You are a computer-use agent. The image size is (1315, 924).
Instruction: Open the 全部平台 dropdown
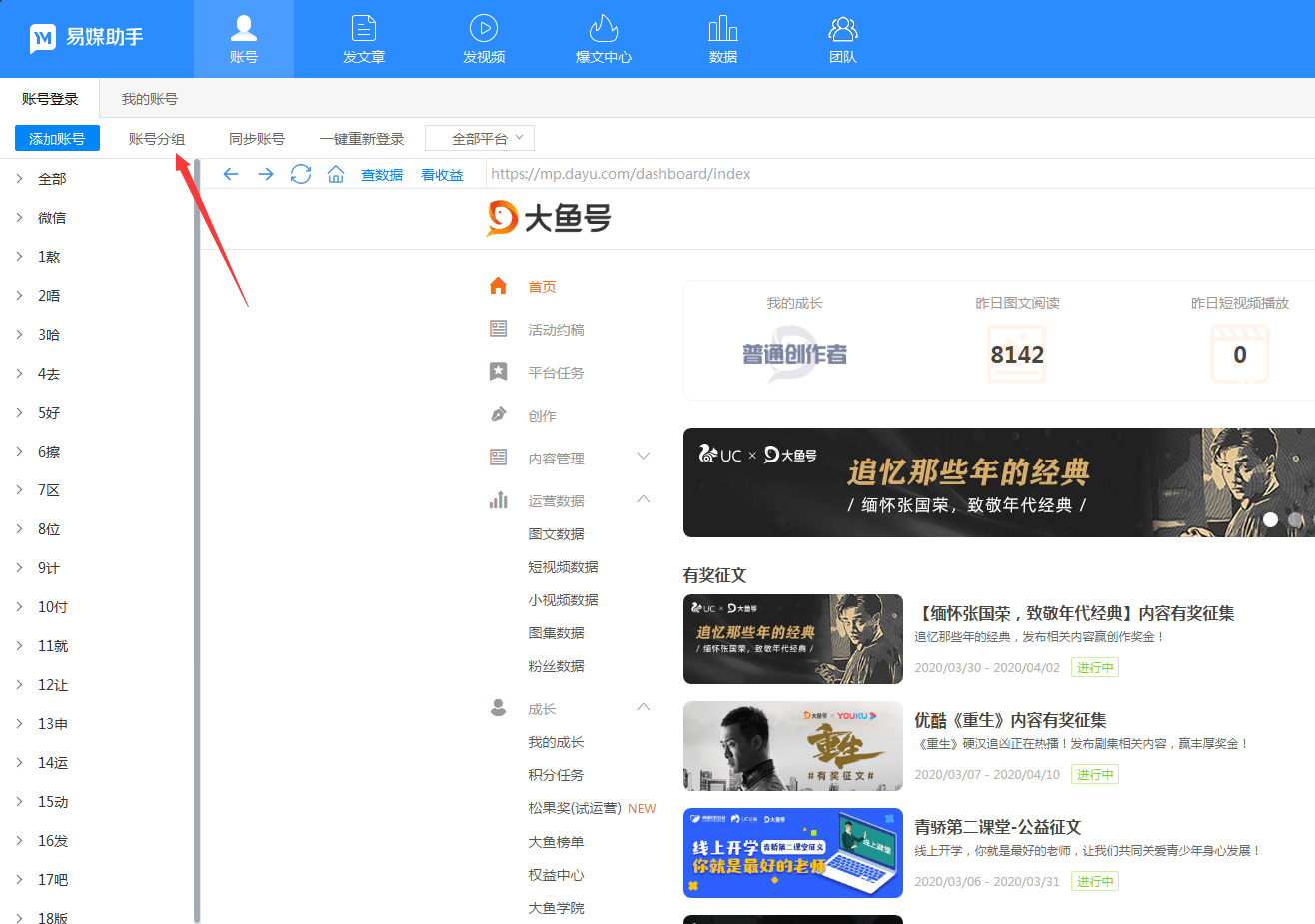[480, 138]
